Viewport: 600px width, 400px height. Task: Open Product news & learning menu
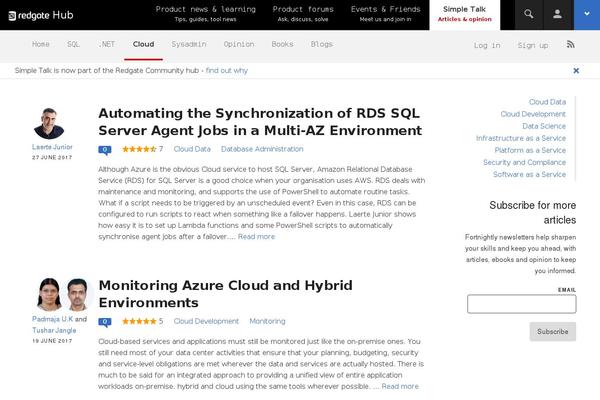205,14
